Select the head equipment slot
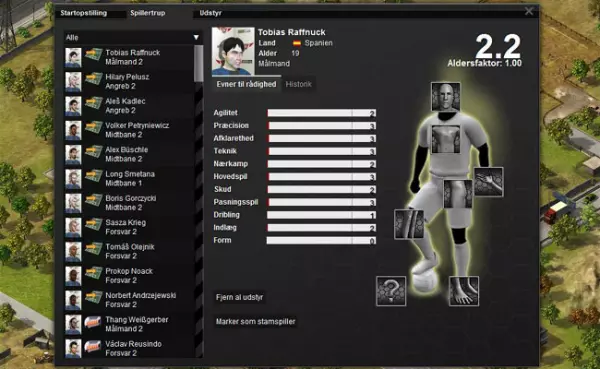 point(445,97)
